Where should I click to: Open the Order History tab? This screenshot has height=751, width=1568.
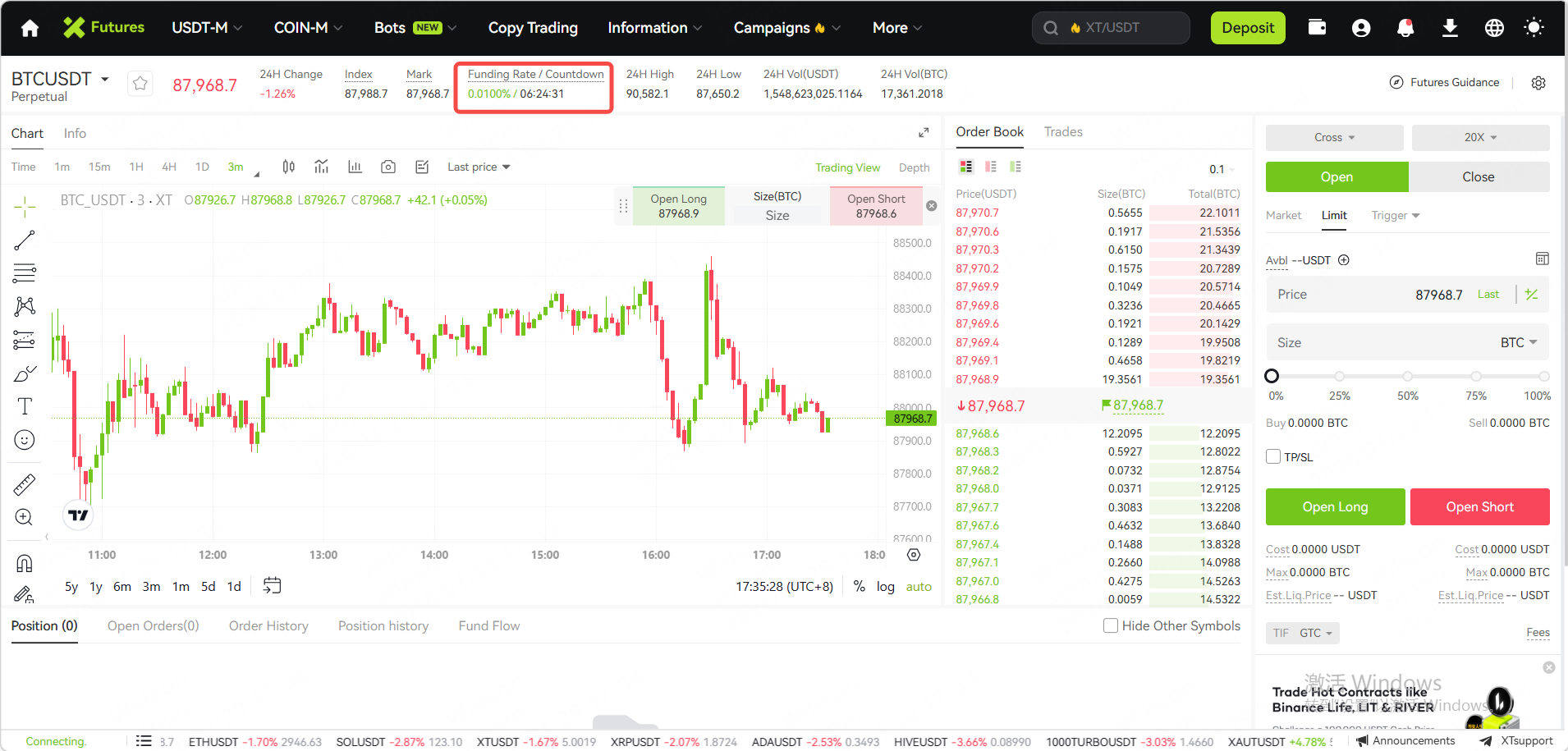(268, 626)
